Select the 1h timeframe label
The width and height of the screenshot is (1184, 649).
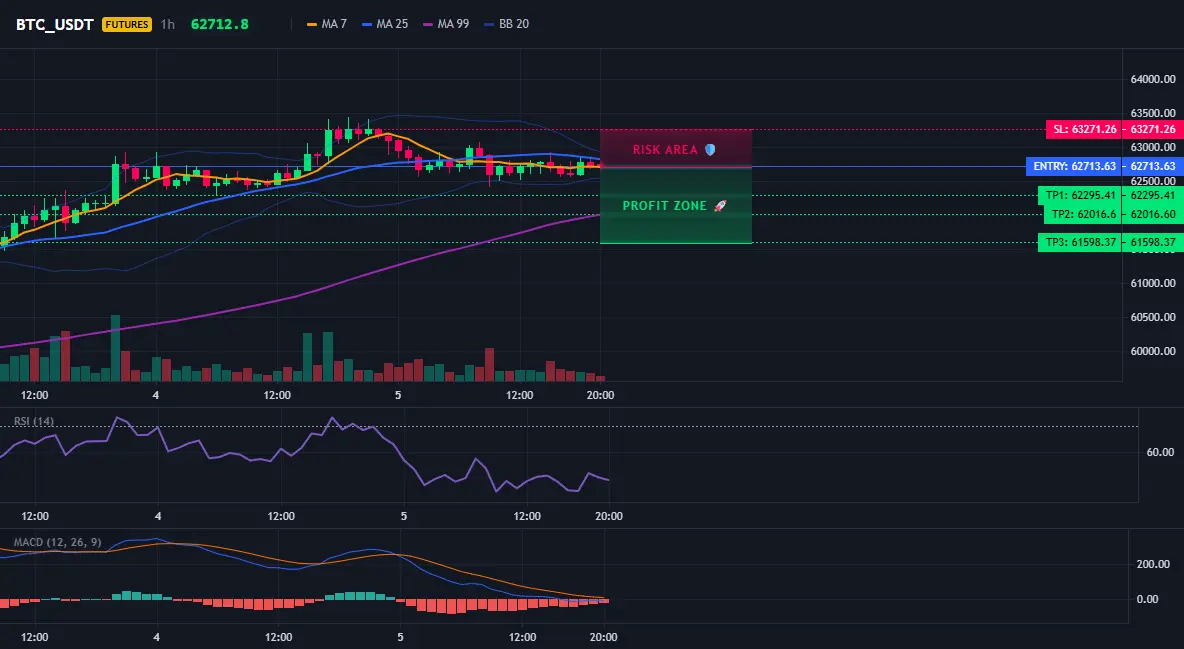click(x=168, y=24)
